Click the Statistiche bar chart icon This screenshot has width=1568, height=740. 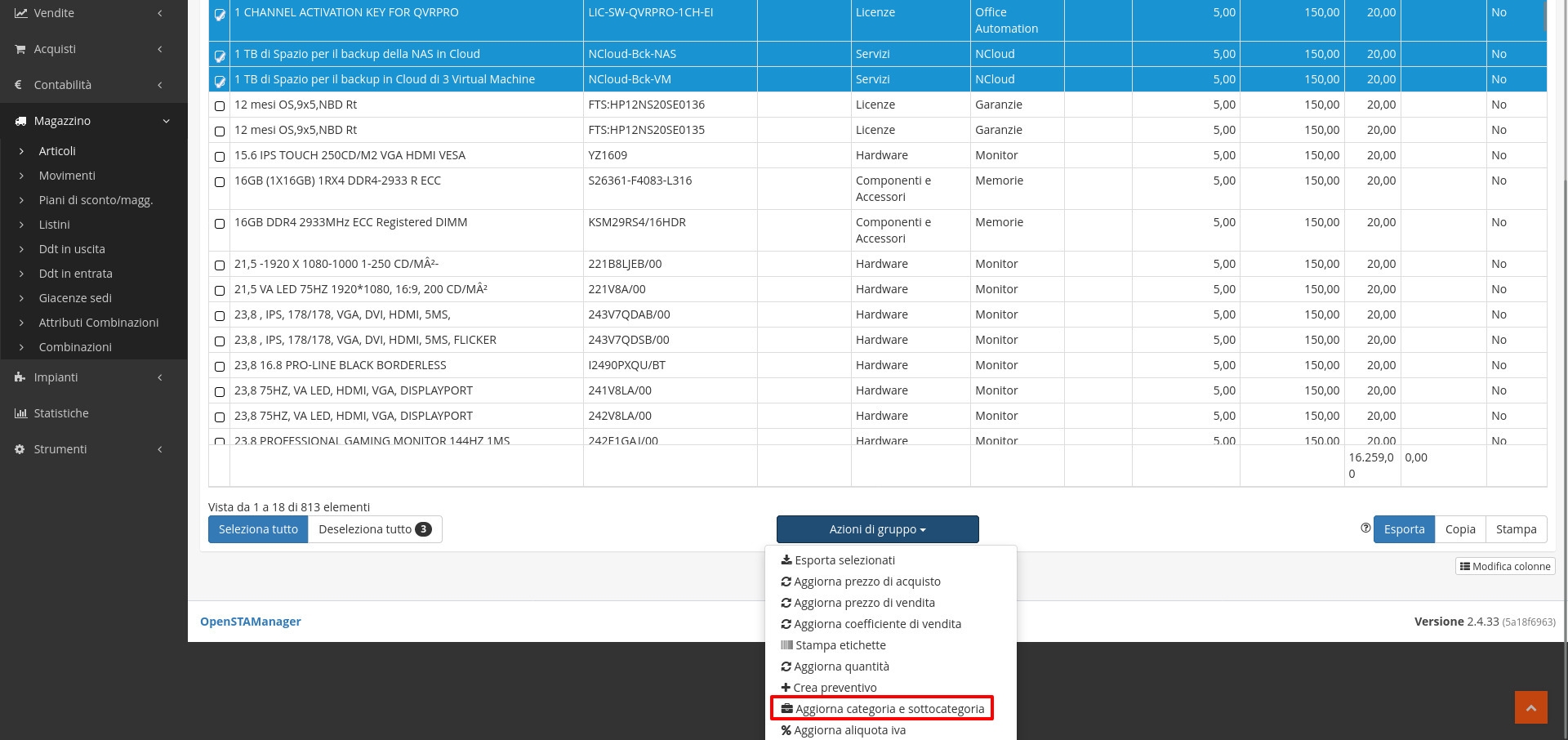point(20,413)
